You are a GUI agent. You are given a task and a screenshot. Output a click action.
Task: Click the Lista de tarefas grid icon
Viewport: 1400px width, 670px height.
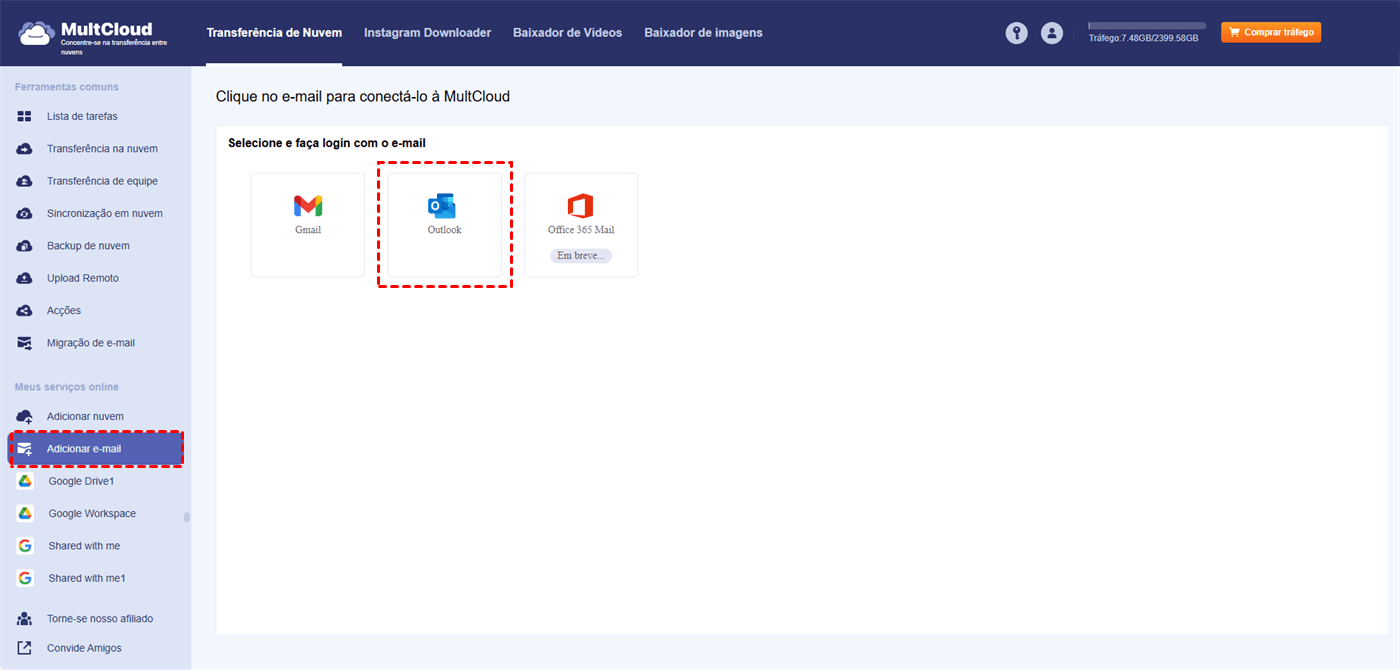pos(25,116)
